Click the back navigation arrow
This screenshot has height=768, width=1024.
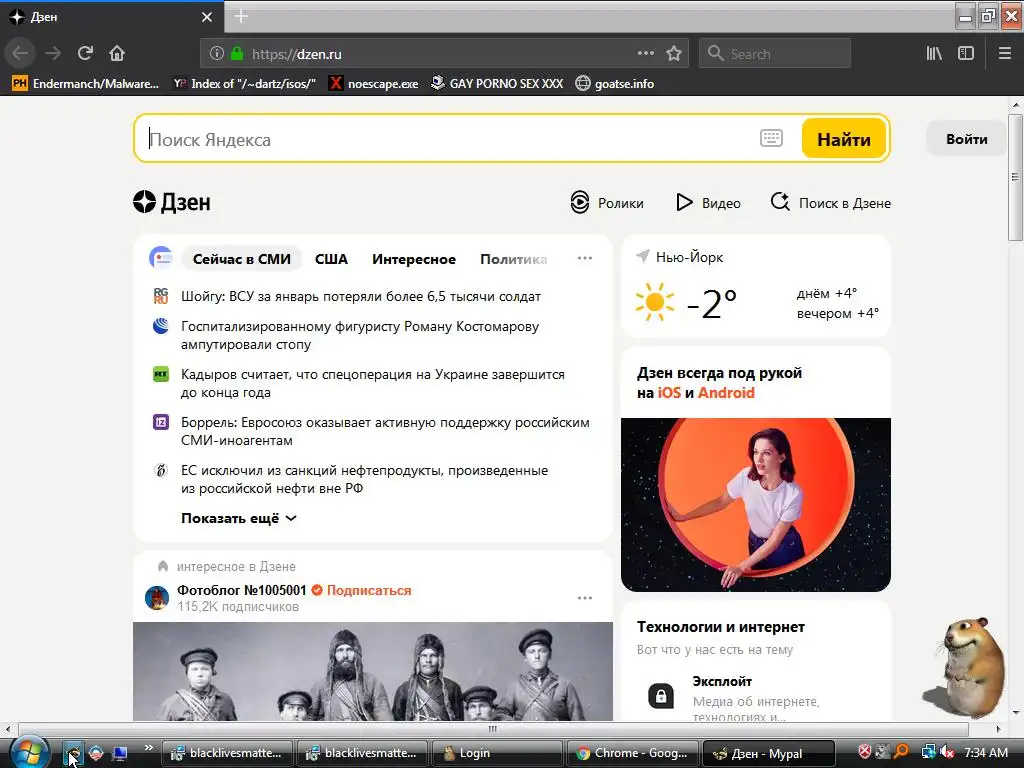click(20, 54)
